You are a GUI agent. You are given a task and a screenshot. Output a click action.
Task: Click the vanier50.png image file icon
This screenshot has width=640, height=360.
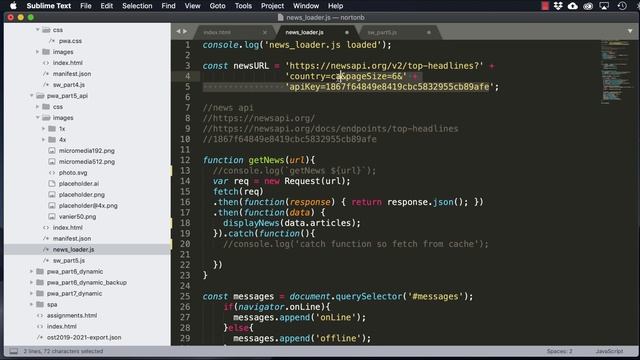pos(52,217)
